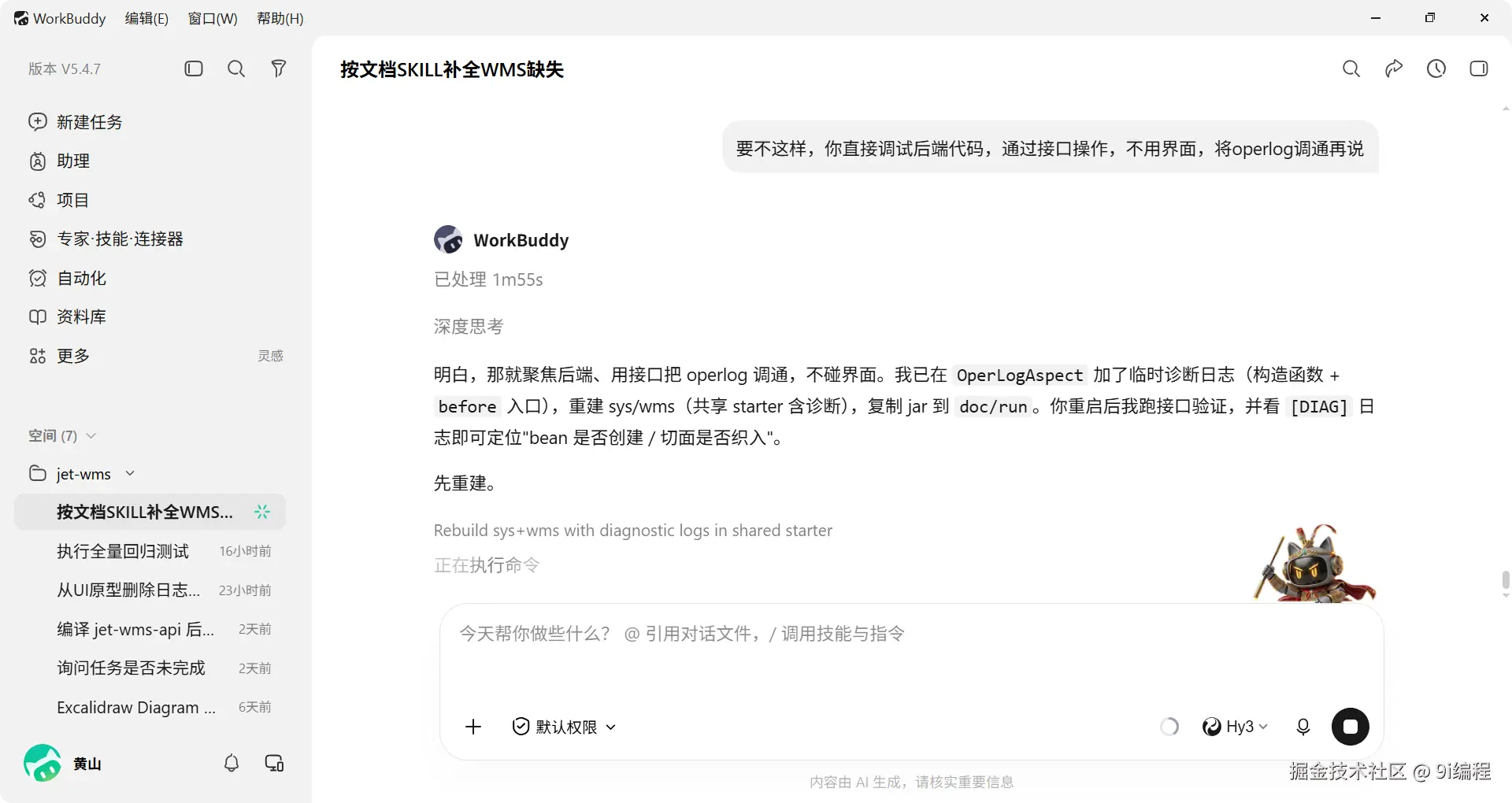Open conversation 询问任务是否未完成
The image size is (1512, 803).
pos(150,668)
